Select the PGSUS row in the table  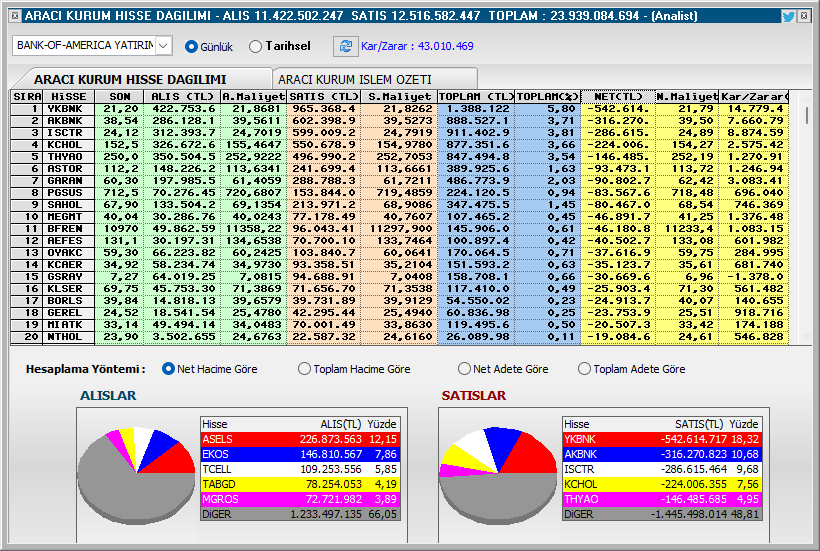tap(400, 193)
